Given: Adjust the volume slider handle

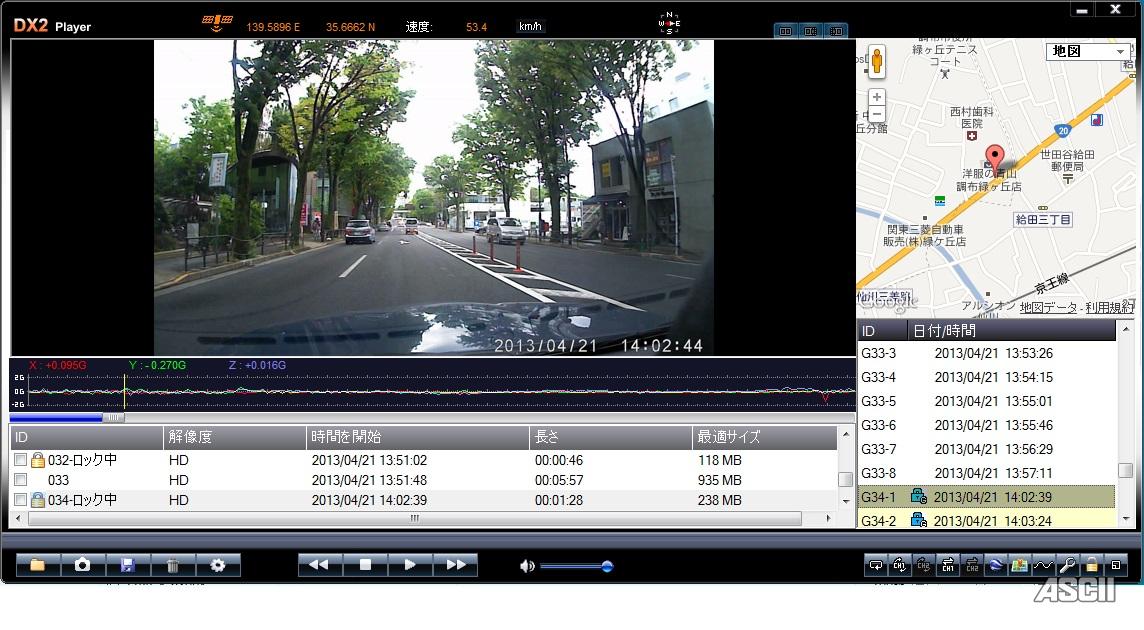Looking at the screenshot, I should point(607,566).
